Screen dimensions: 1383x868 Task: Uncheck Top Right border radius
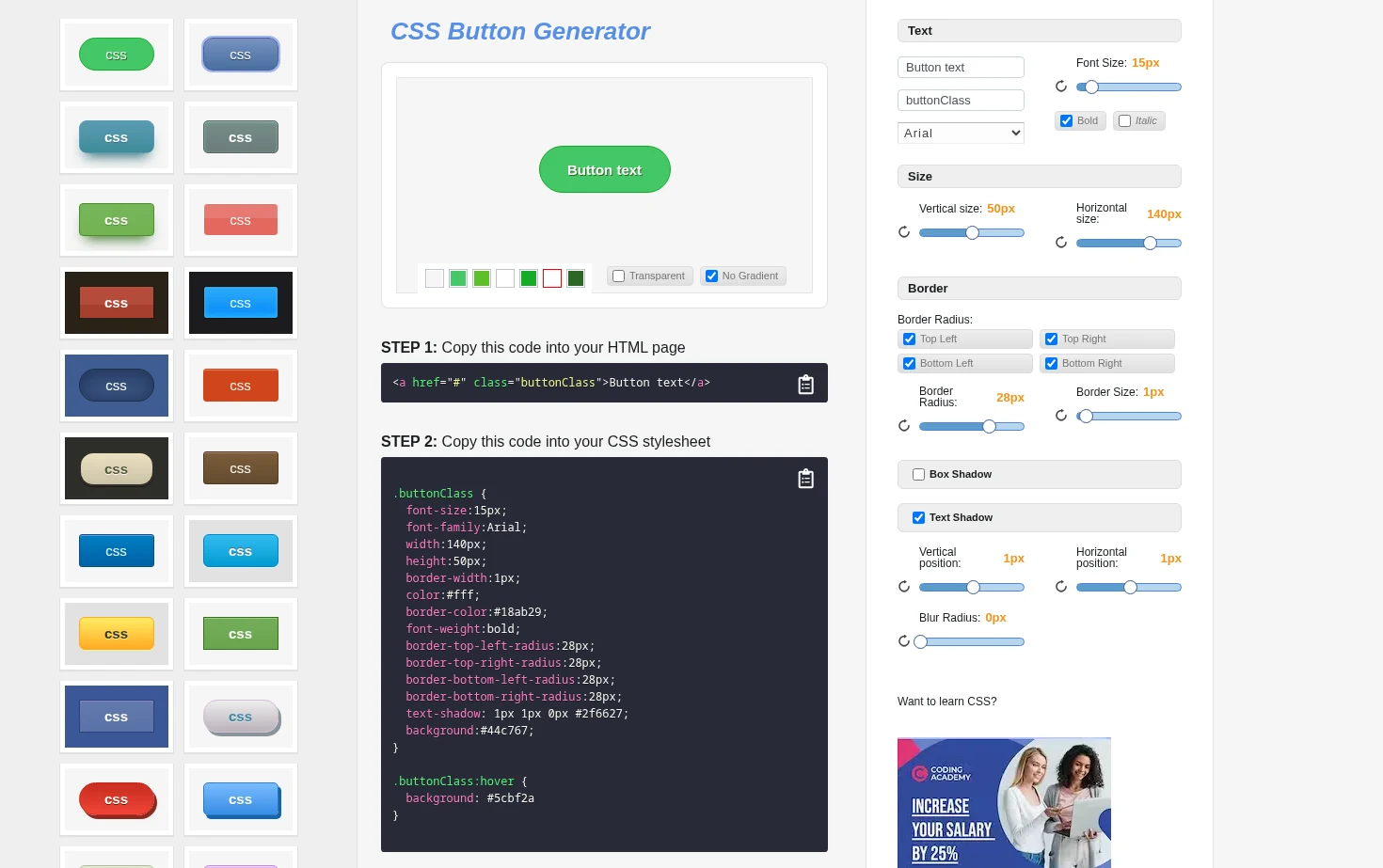coord(1051,339)
